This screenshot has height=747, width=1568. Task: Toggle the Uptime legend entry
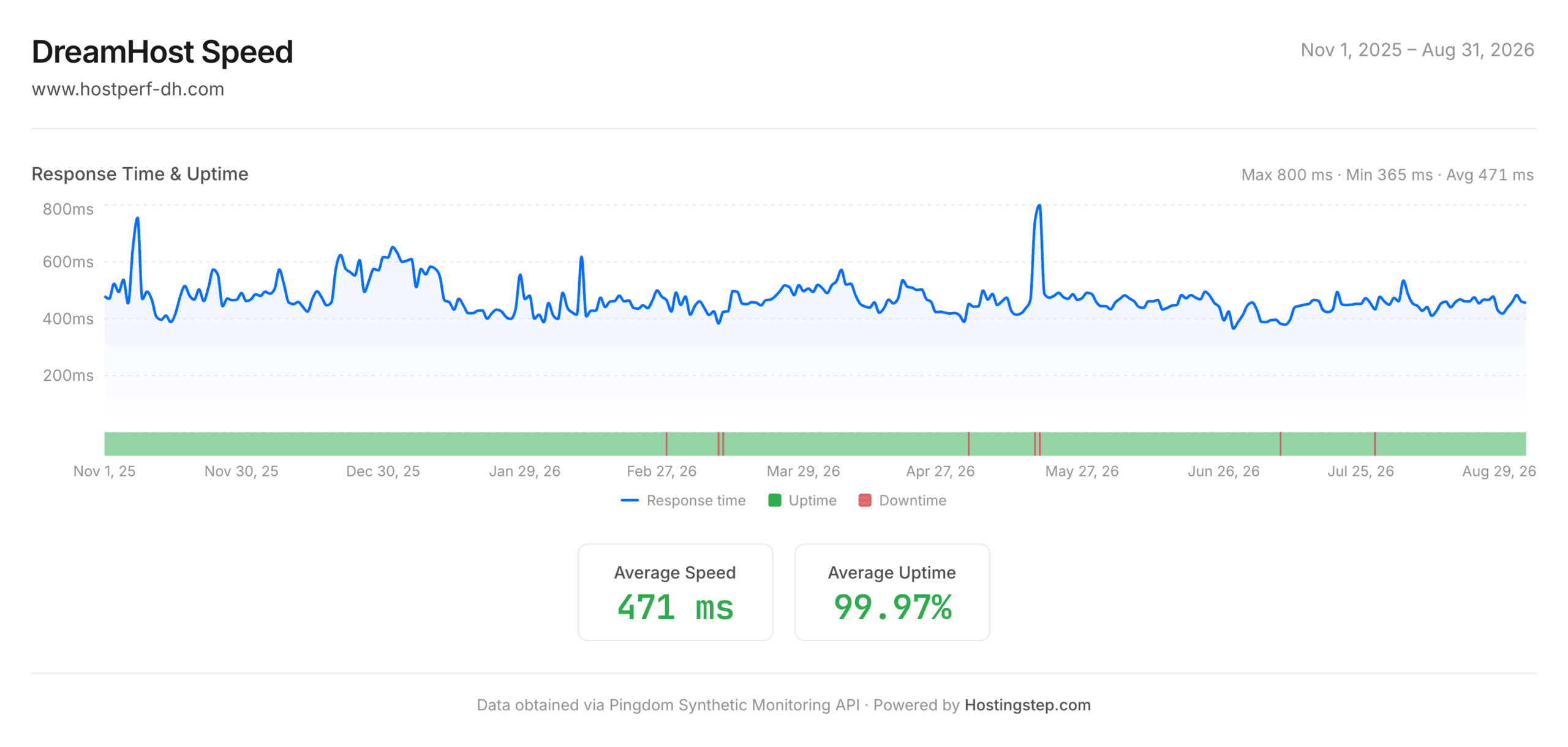802,500
